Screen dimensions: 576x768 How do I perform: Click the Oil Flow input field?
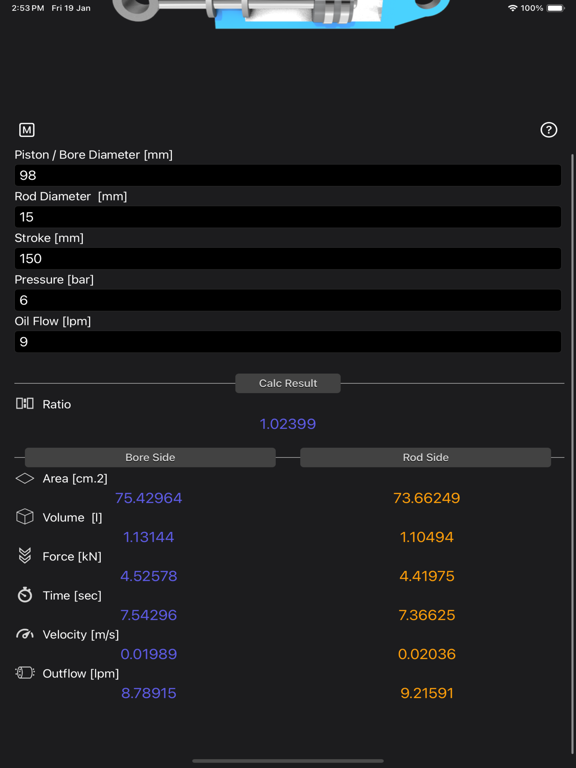pyautogui.click(x=288, y=341)
